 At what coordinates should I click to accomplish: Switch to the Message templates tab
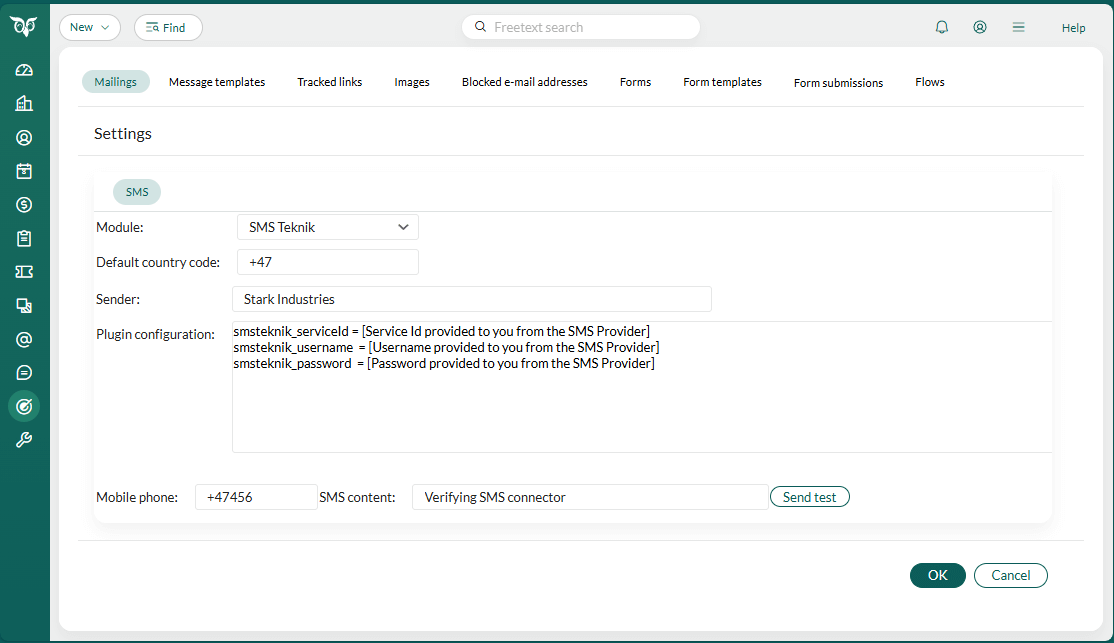point(217,82)
